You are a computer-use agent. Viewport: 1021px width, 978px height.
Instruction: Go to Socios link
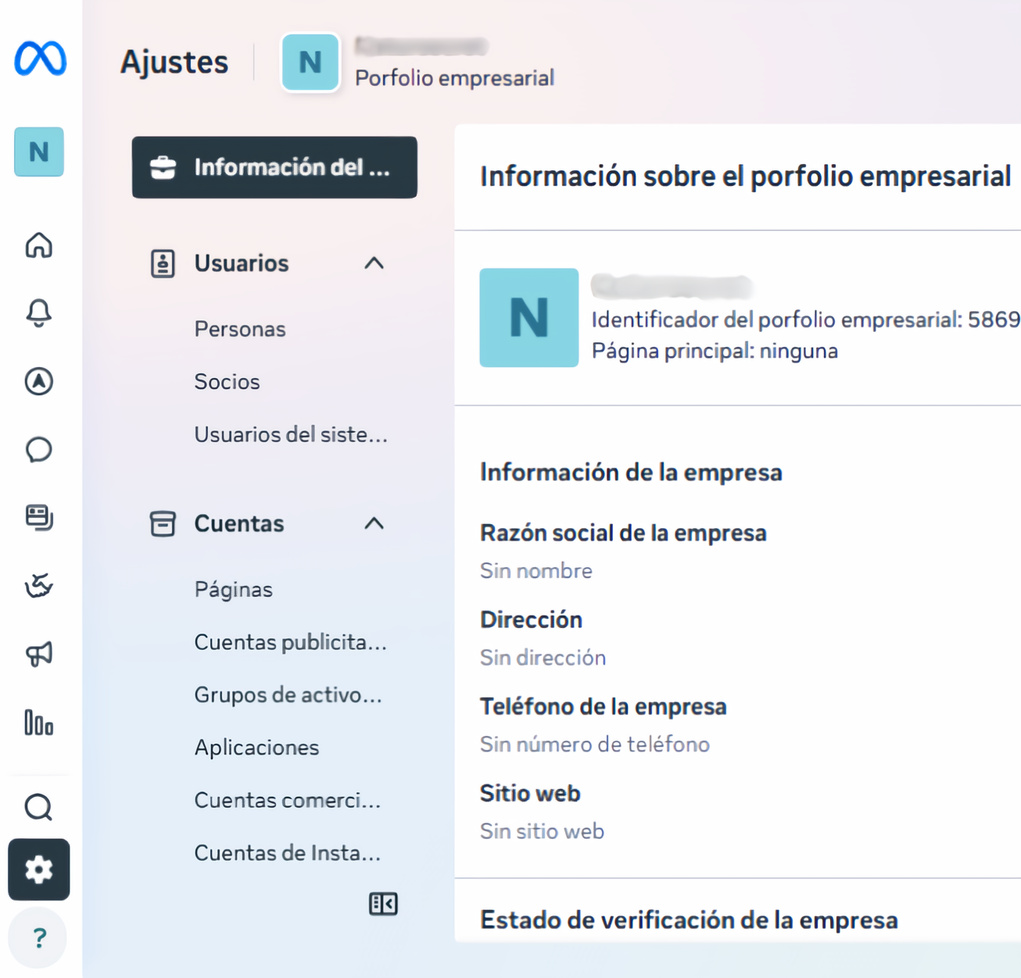coord(227,382)
